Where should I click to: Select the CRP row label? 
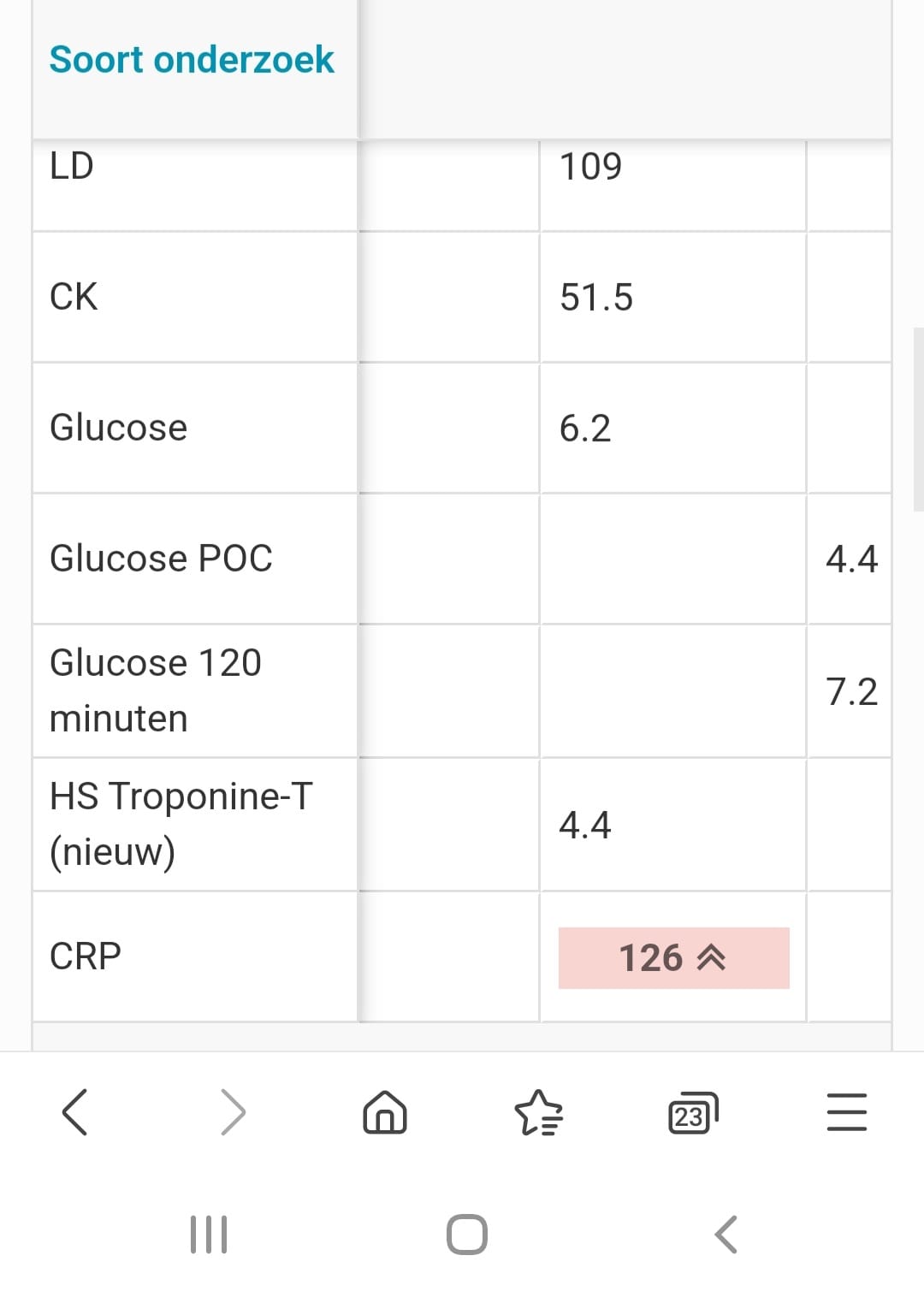(86, 956)
